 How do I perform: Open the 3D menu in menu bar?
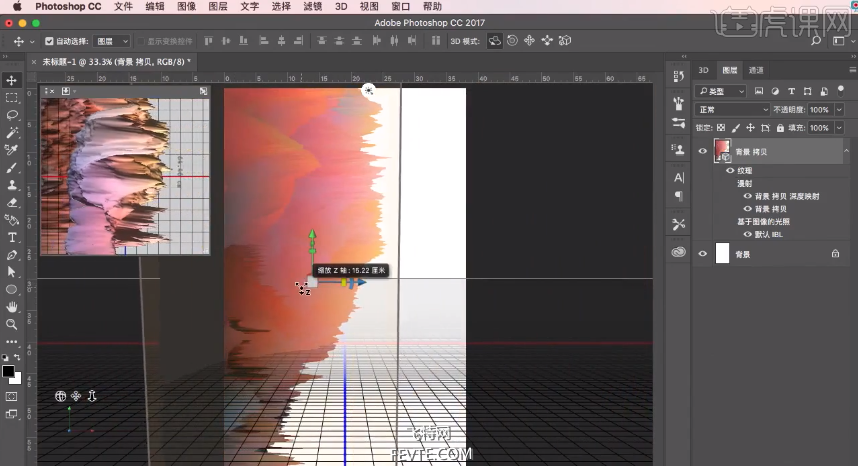click(x=341, y=7)
